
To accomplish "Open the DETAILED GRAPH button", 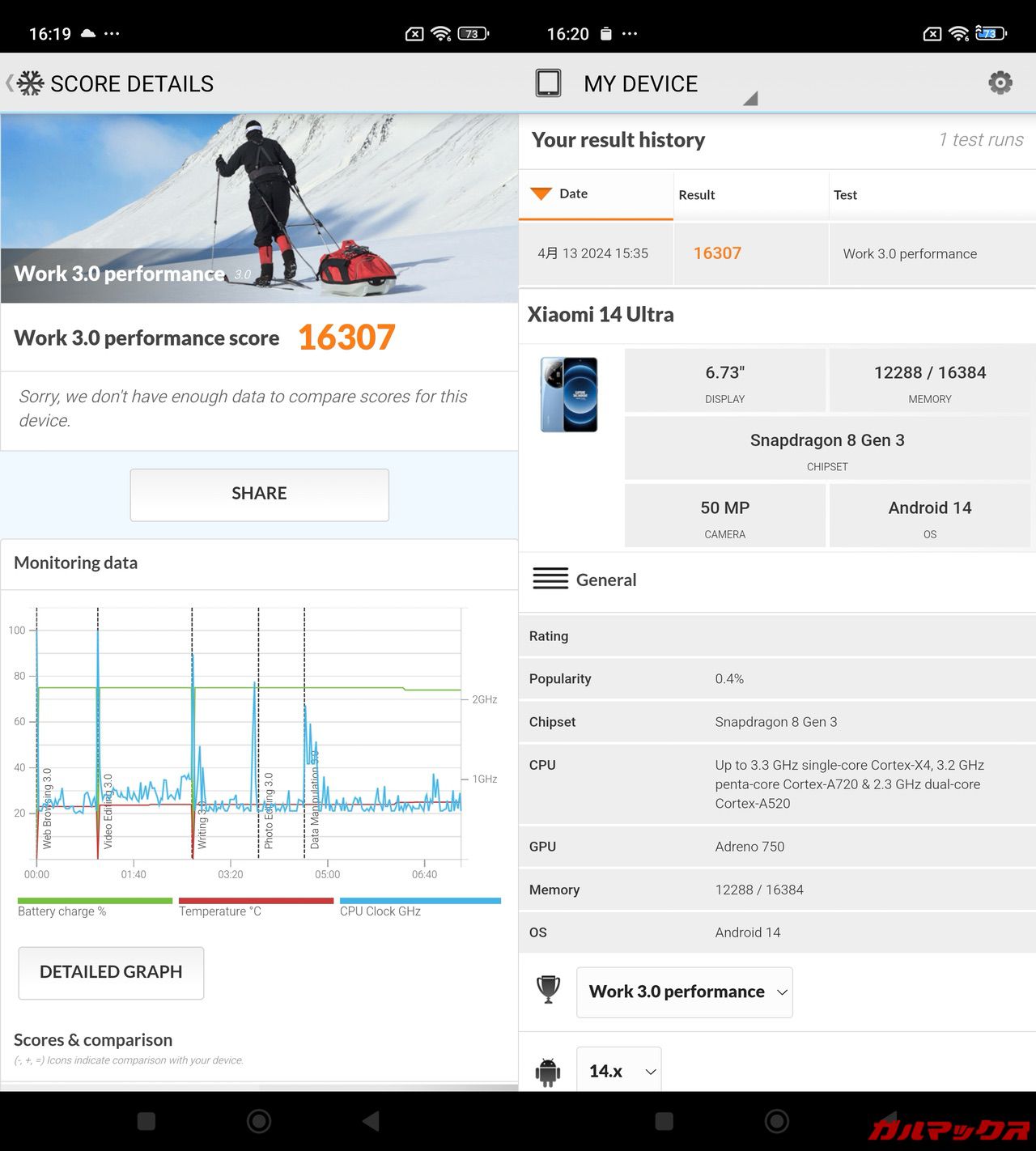I will pyautogui.click(x=111, y=972).
